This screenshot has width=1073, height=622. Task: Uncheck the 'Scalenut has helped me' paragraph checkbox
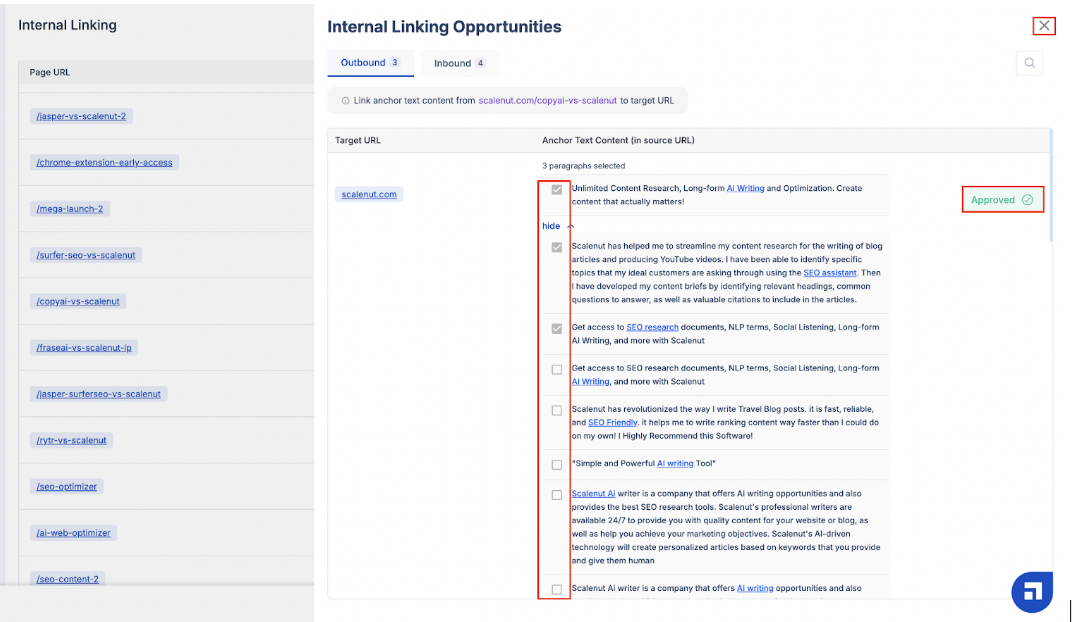pyautogui.click(x=557, y=247)
